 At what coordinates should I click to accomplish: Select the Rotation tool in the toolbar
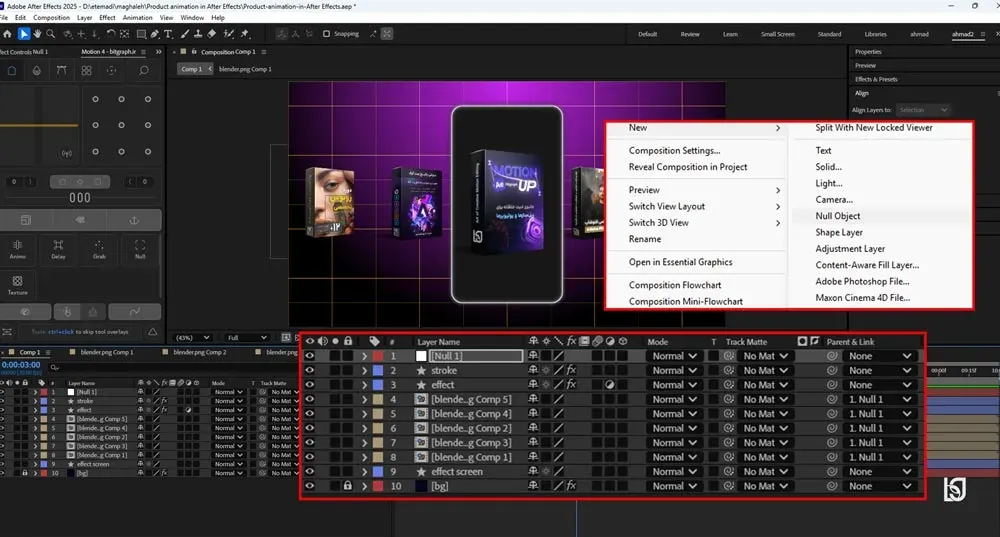tap(110, 34)
